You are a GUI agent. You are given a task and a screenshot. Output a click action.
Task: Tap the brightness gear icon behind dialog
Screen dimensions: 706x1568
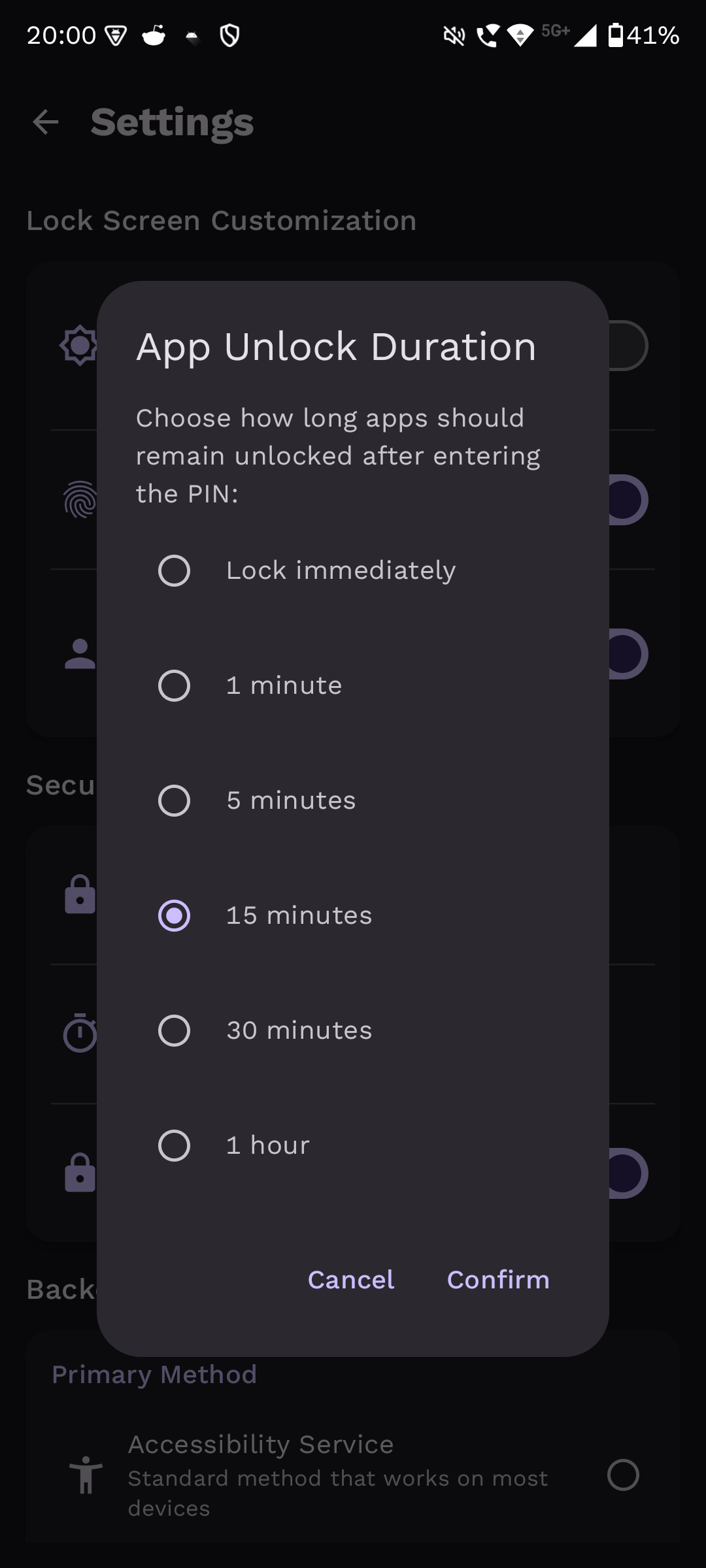click(78, 345)
